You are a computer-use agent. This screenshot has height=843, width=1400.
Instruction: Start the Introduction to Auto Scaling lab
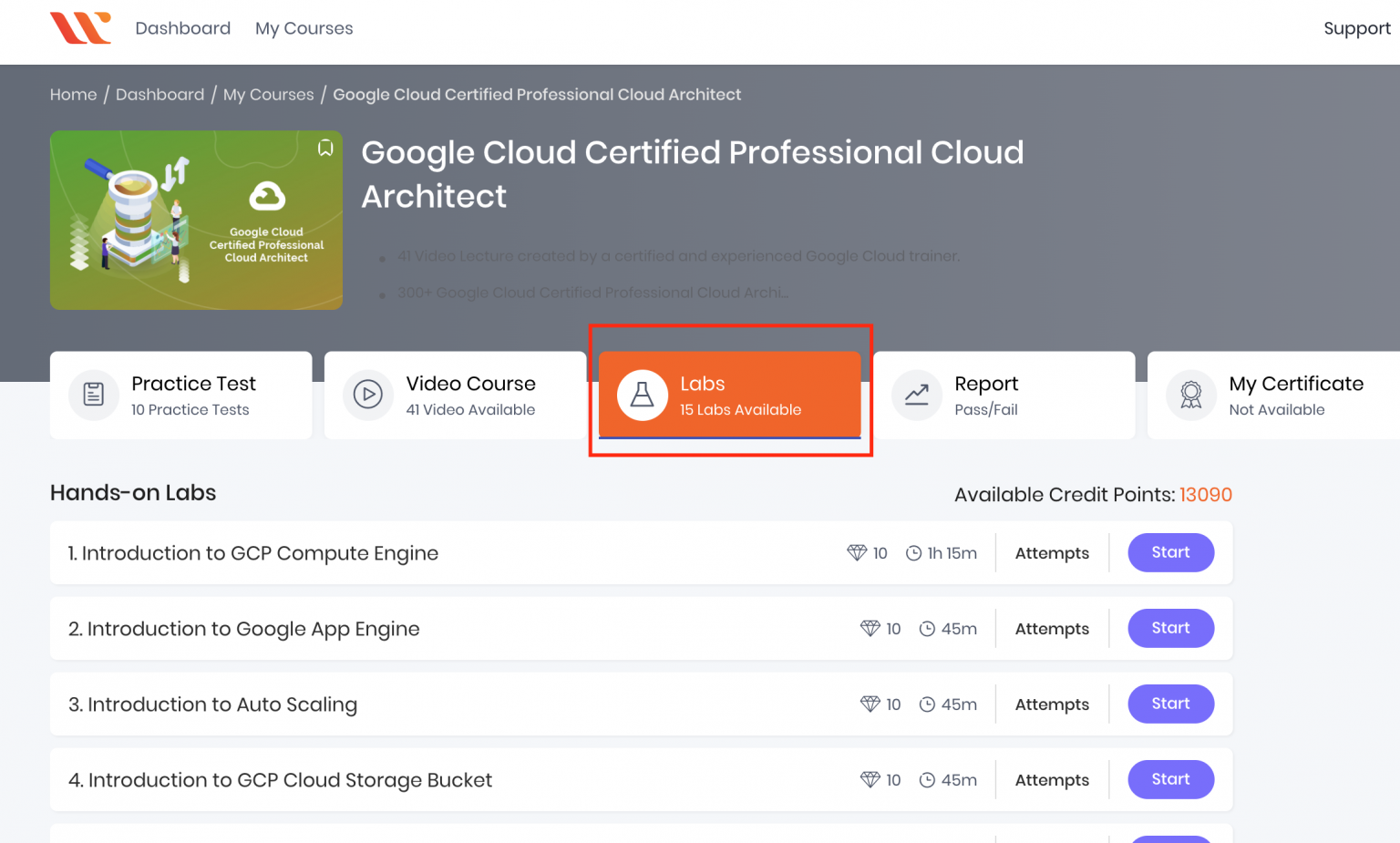(x=1170, y=704)
